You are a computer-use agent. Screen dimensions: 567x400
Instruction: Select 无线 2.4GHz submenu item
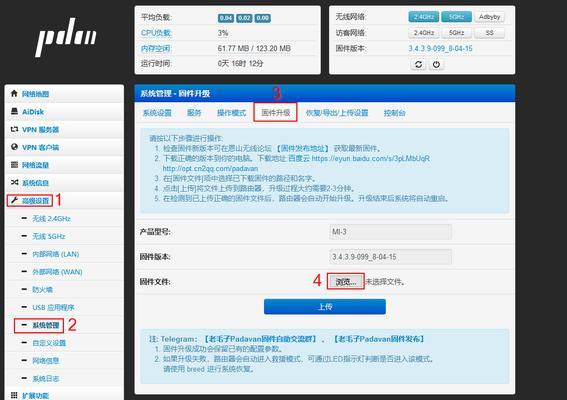51,218
